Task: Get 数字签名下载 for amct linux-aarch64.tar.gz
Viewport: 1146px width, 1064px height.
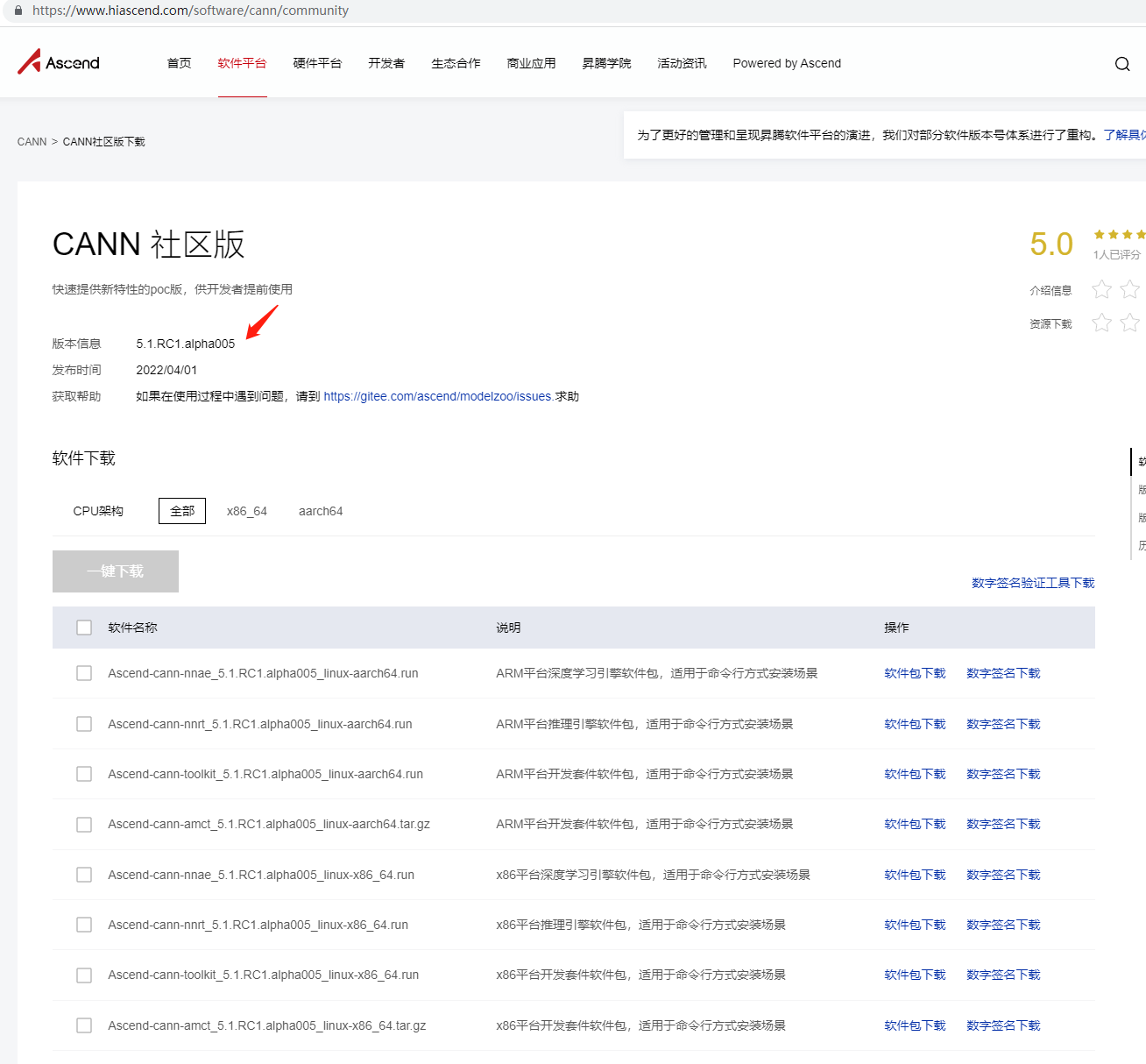Action: (1004, 824)
